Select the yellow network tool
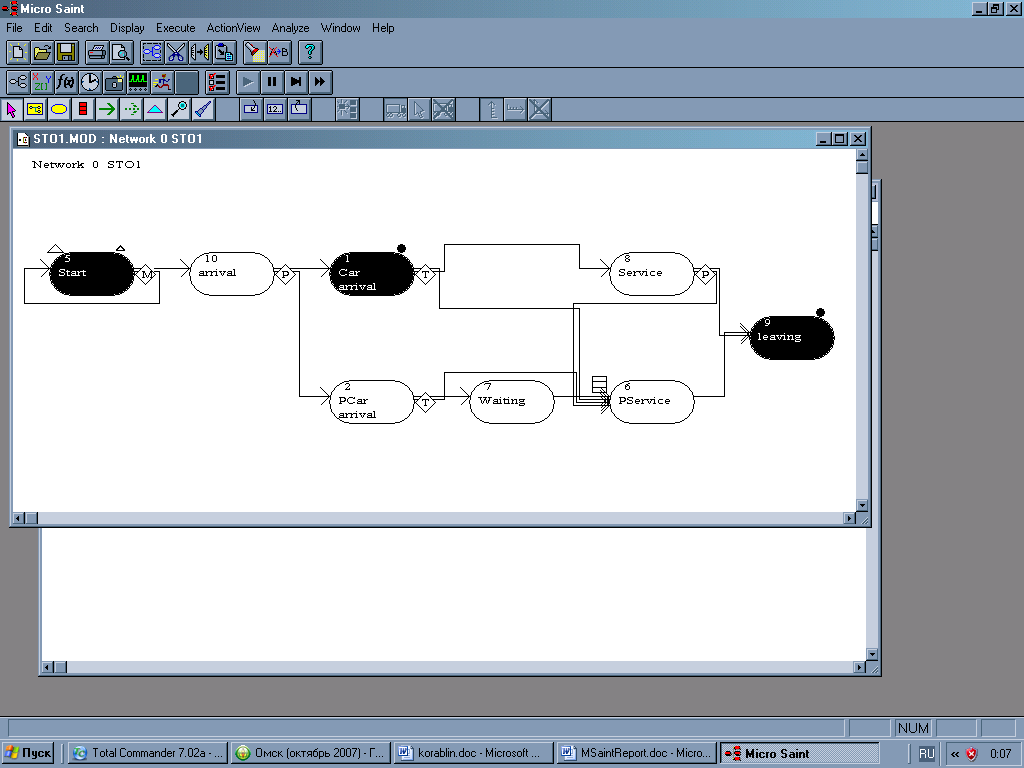The height and width of the screenshot is (768, 1024). coord(35,110)
